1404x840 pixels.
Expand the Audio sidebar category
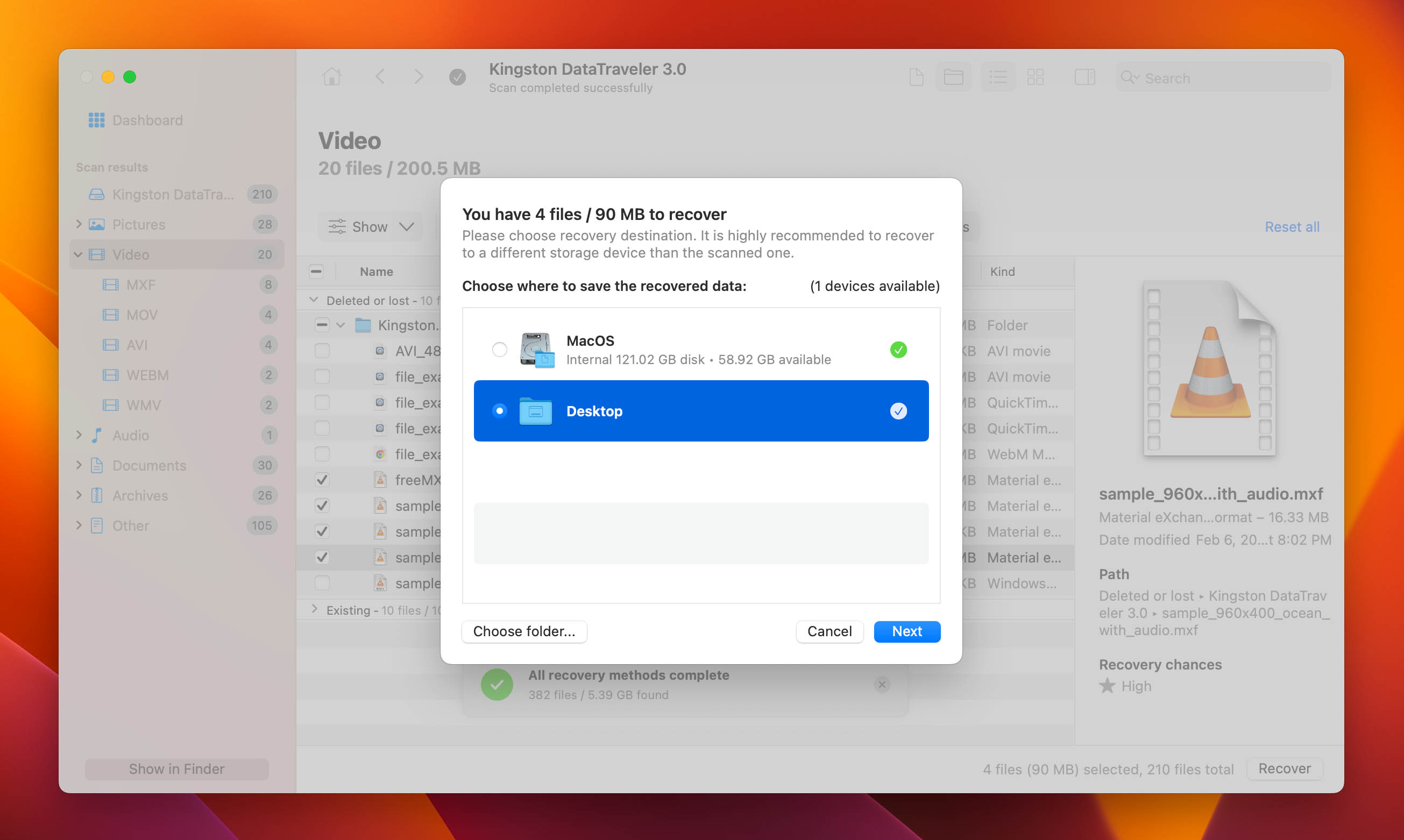click(79, 435)
